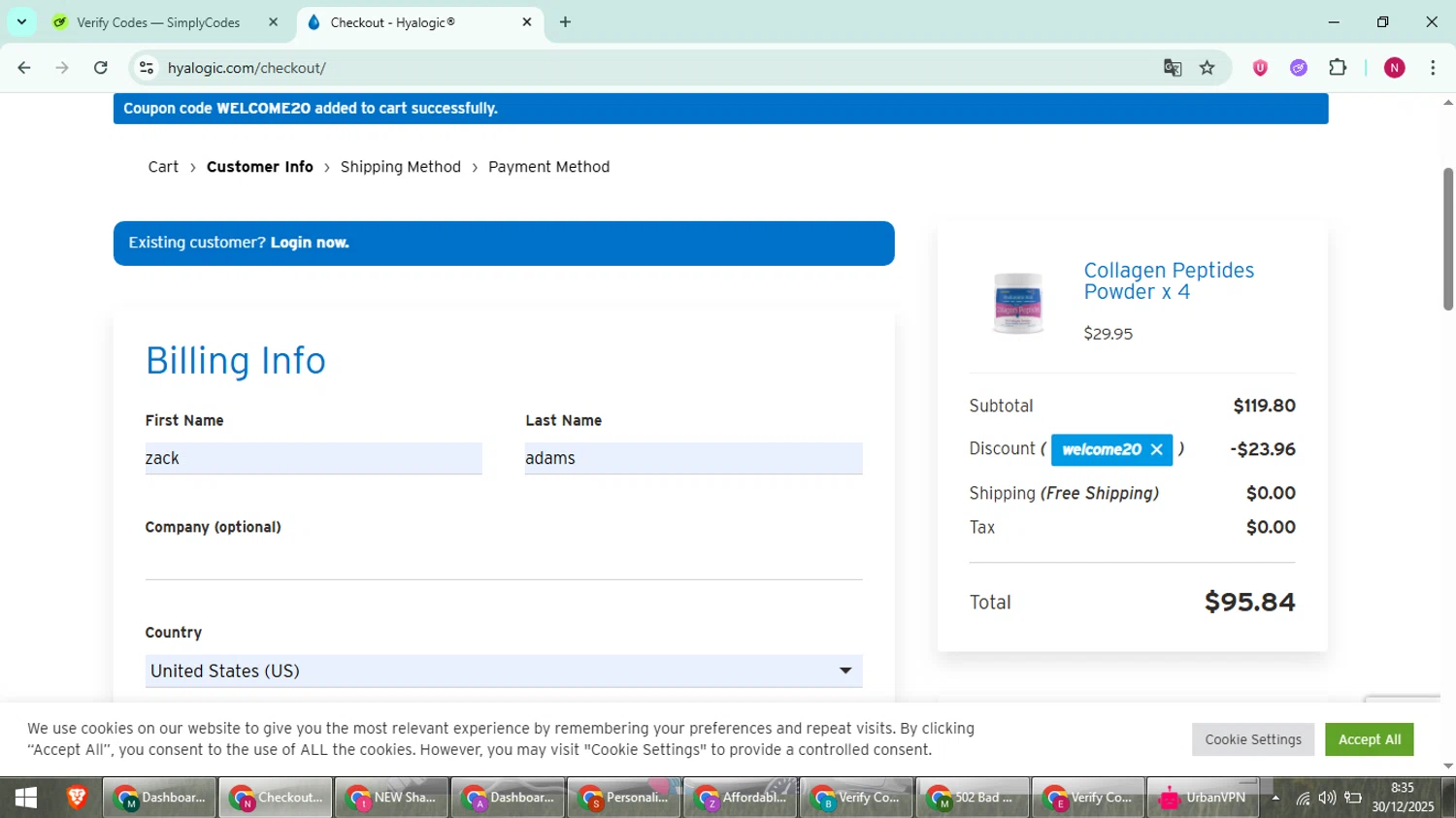This screenshot has height=818, width=1456.
Task: Show hidden system tray icons
Action: [1275, 799]
